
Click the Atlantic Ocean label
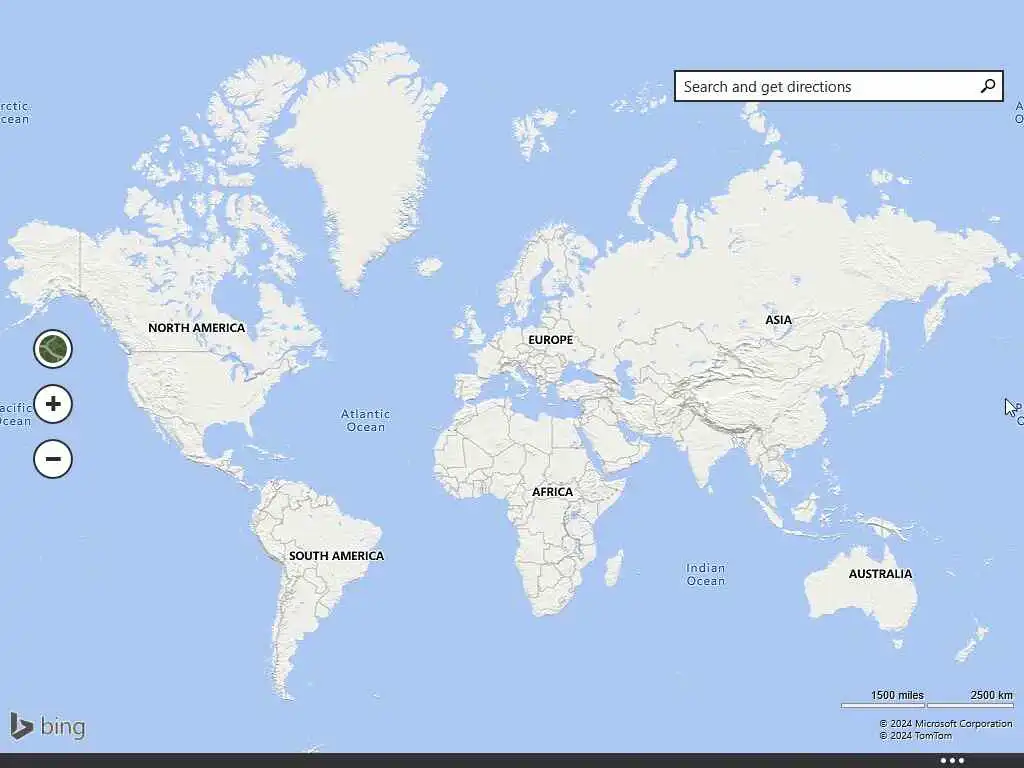366,420
